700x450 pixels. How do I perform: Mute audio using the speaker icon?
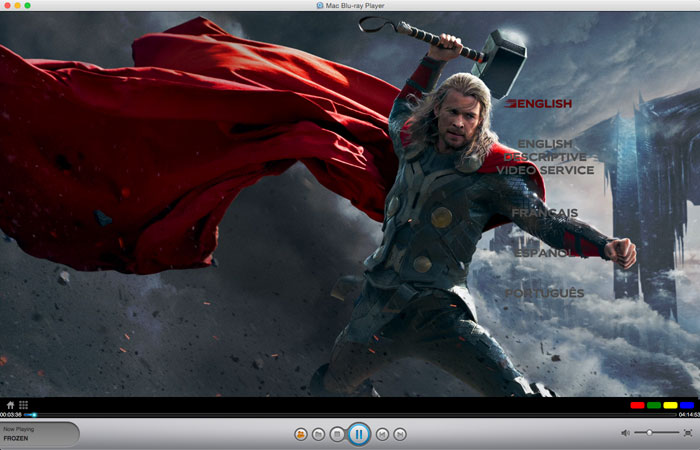point(625,433)
